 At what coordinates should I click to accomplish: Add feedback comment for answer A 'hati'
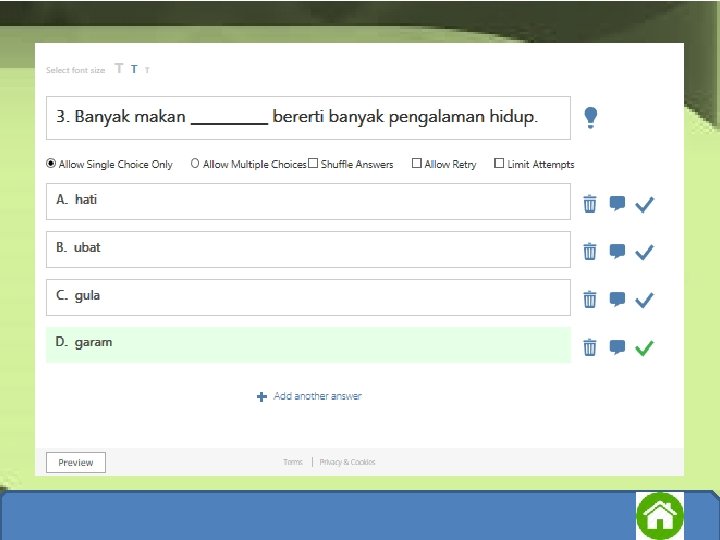point(617,203)
